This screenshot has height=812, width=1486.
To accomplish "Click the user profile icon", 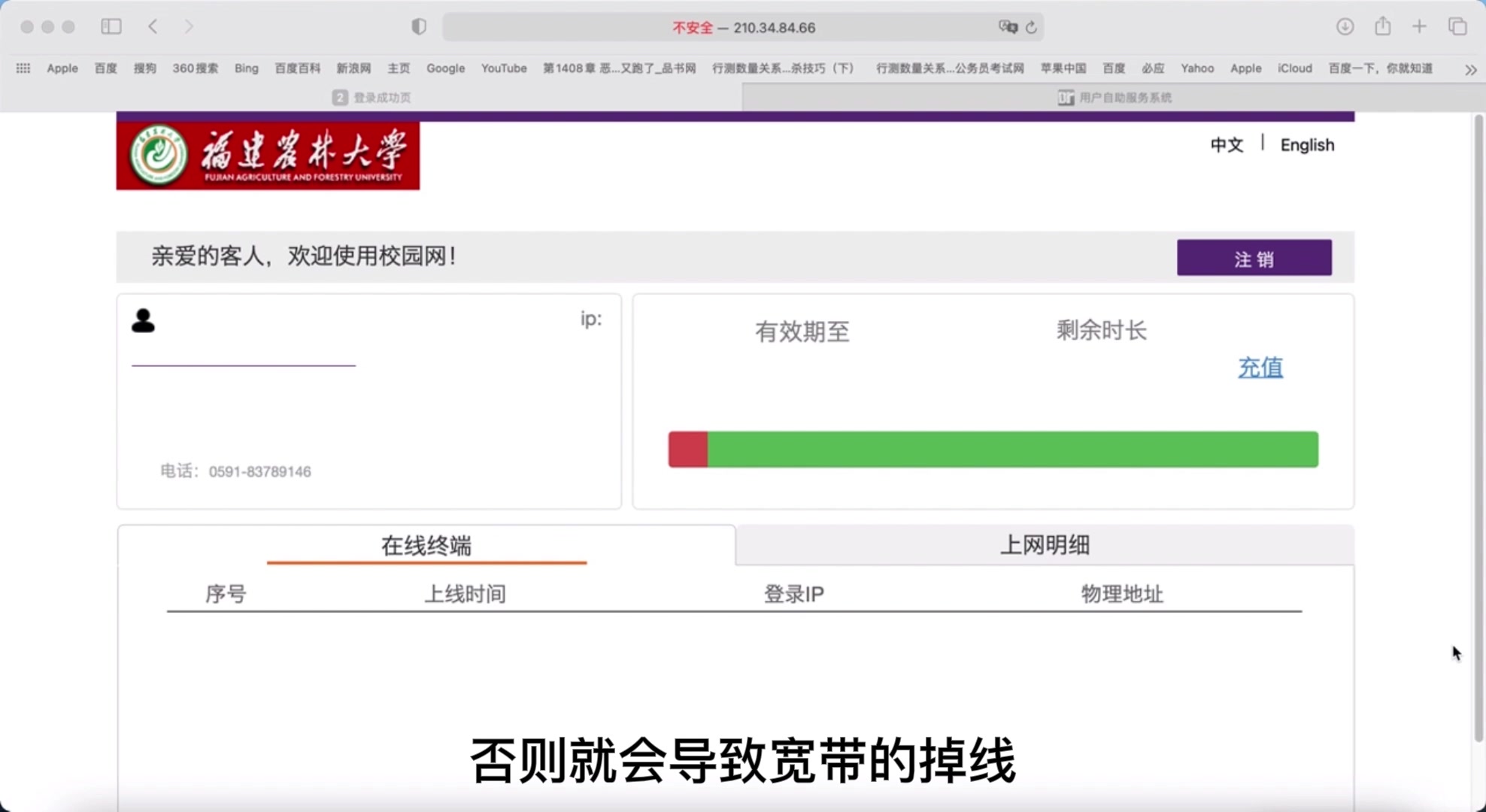I will pos(143,319).
